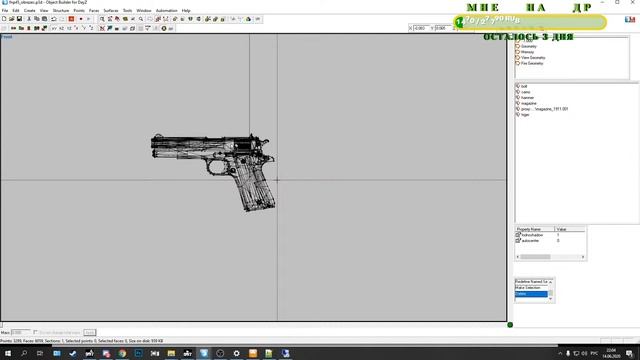This screenshot has height=360, width=640.
Task: Open the Structure menu
Action: [x=61, y=11]
